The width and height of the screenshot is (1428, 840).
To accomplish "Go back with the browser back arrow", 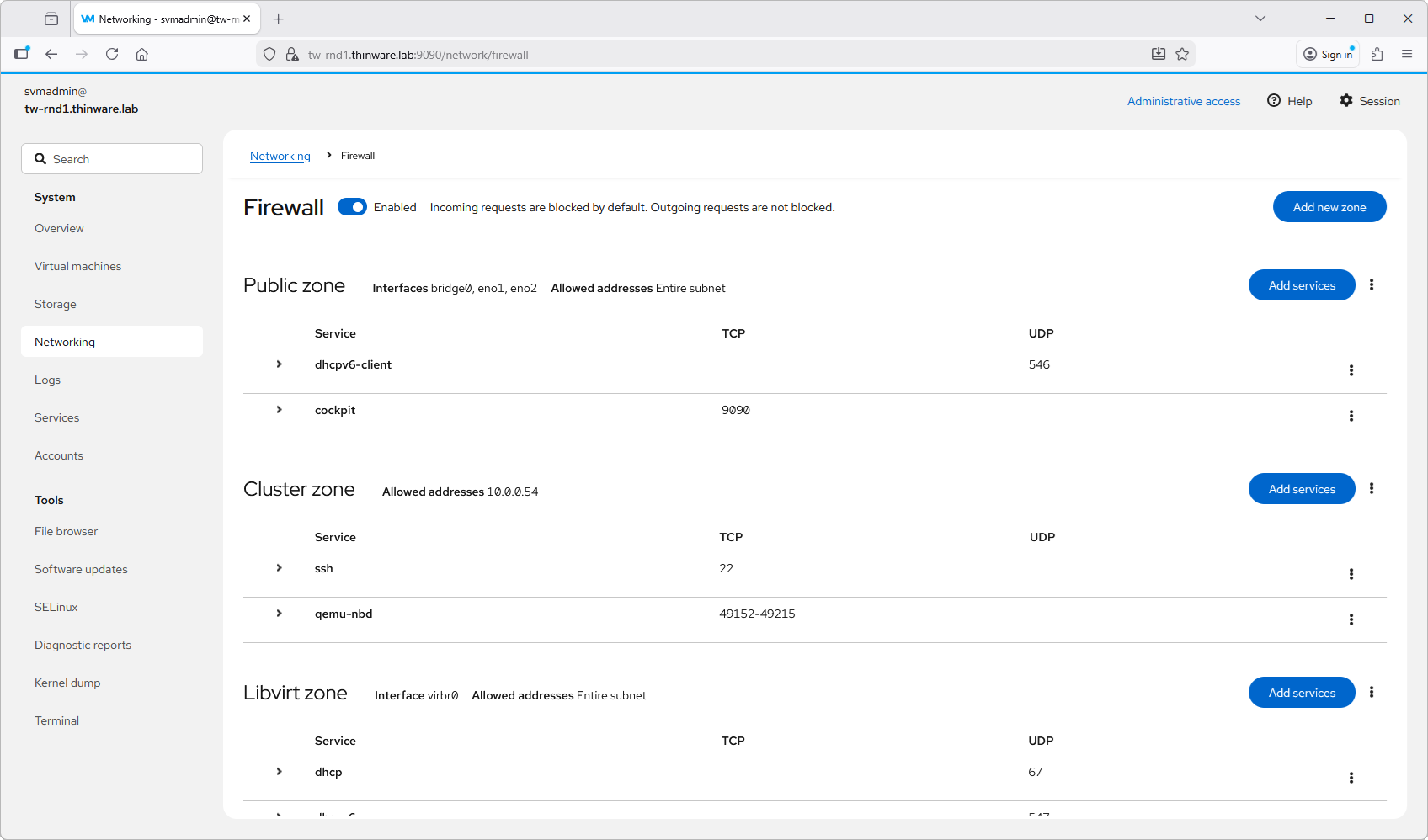I will pos(51,54).
